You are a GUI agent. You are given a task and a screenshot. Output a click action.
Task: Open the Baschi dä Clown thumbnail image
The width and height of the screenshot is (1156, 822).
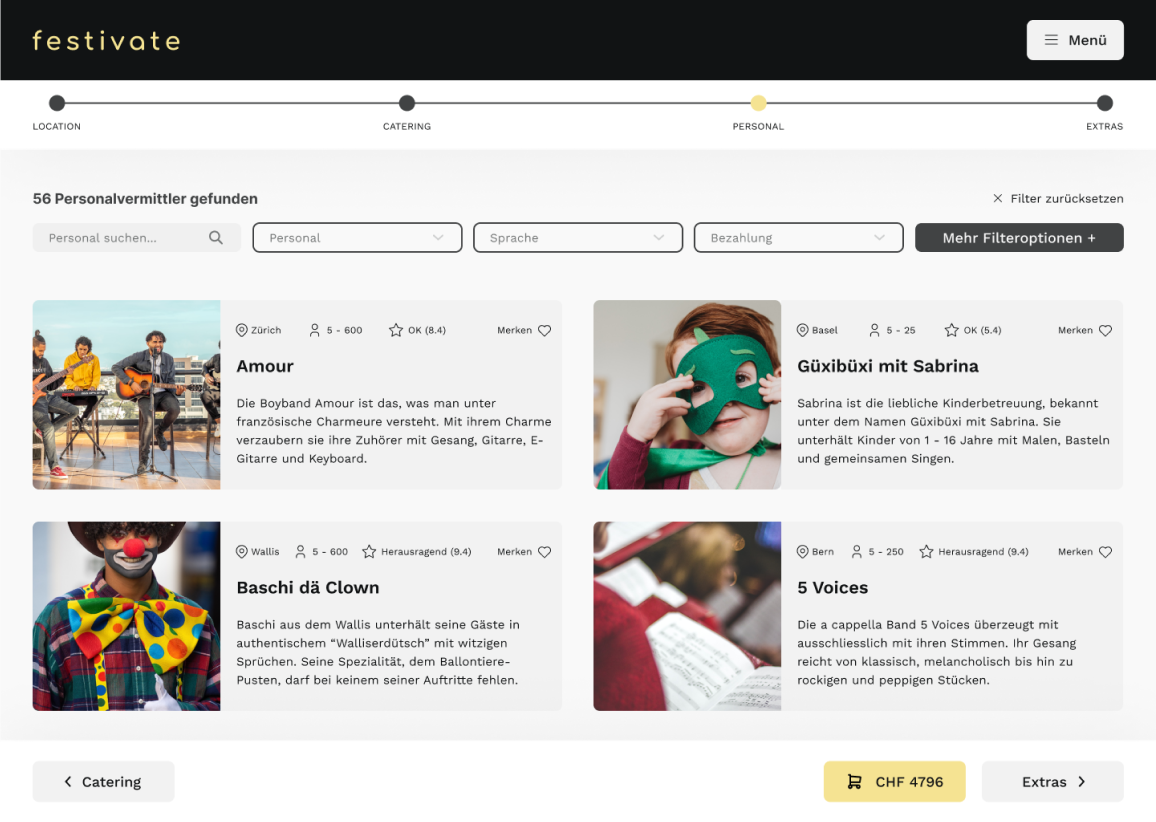click(x=126, y=616)
